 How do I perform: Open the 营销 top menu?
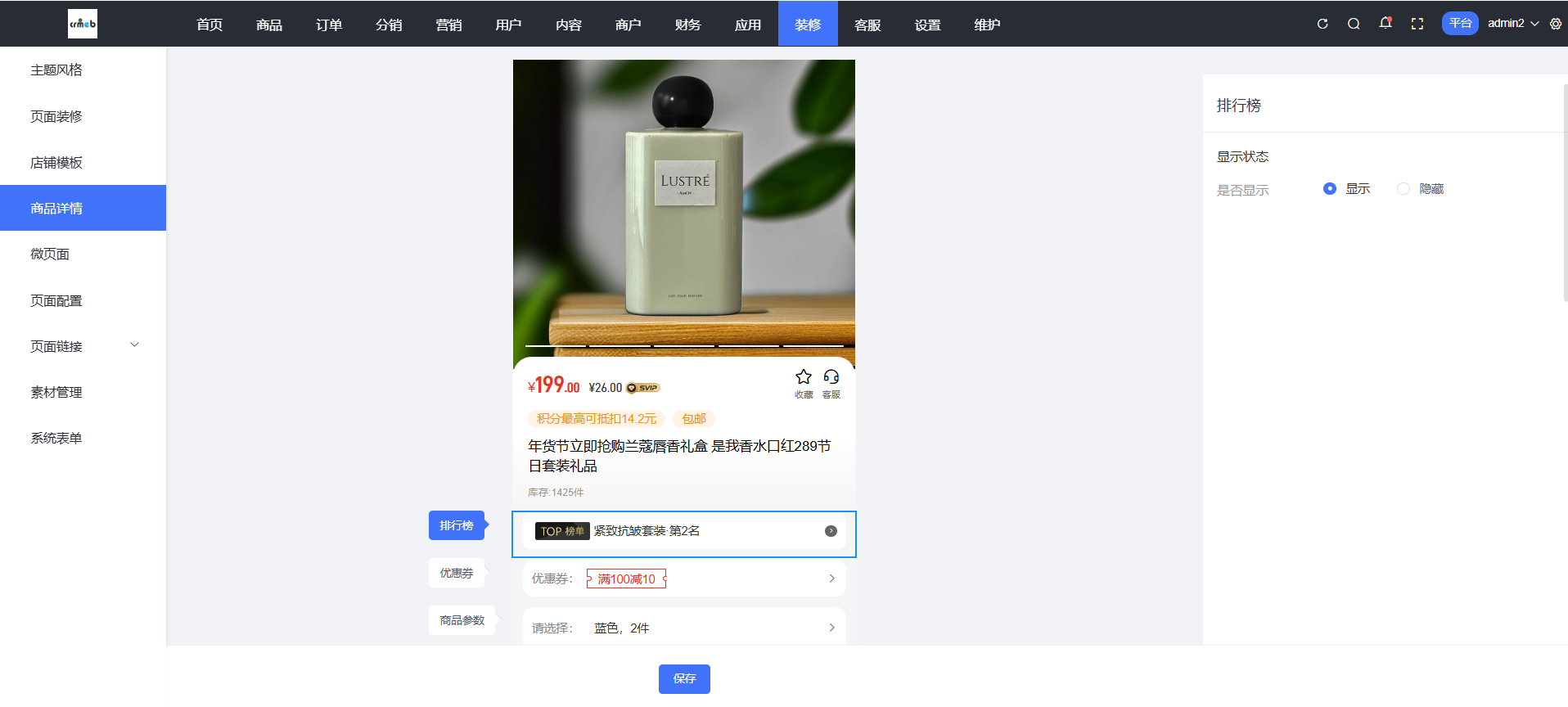click(448, 25)
